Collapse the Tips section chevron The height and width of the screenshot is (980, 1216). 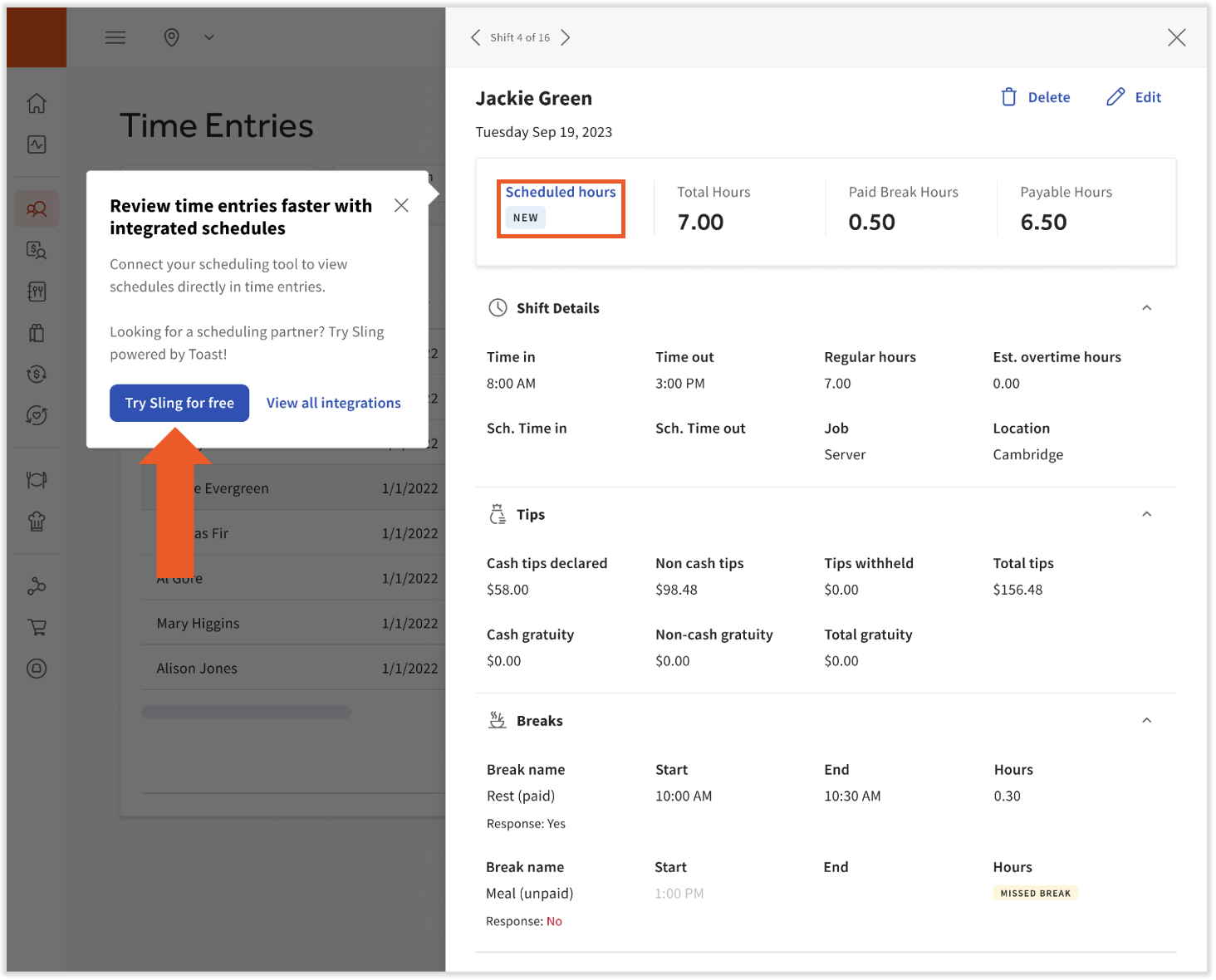click(1147, 513)
